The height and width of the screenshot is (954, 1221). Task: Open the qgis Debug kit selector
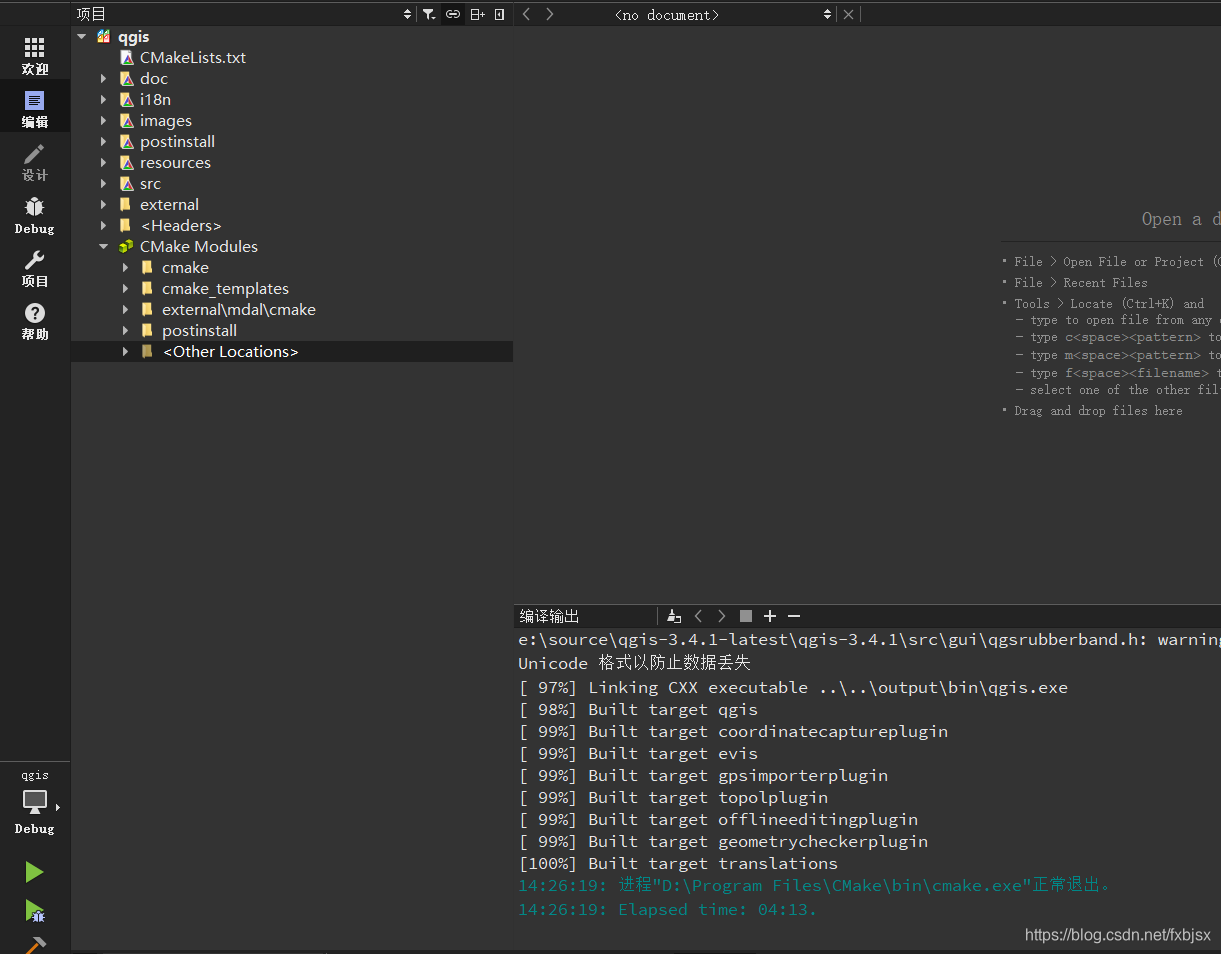(35, 802)
